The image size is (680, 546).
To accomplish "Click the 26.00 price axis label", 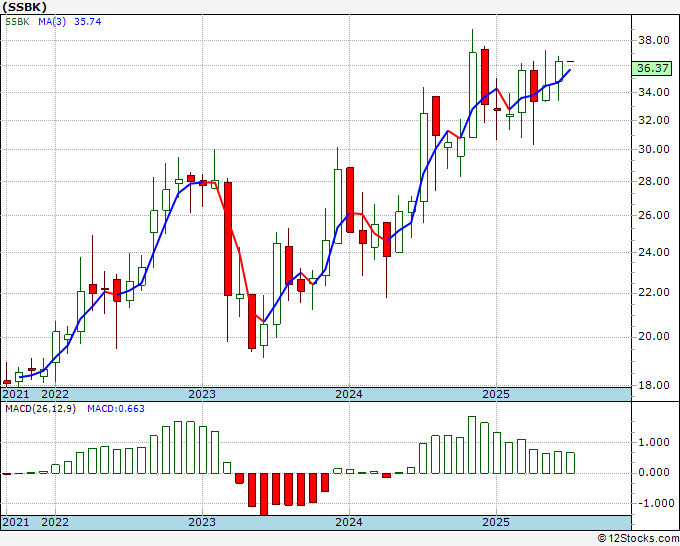I will pos(654,215).
